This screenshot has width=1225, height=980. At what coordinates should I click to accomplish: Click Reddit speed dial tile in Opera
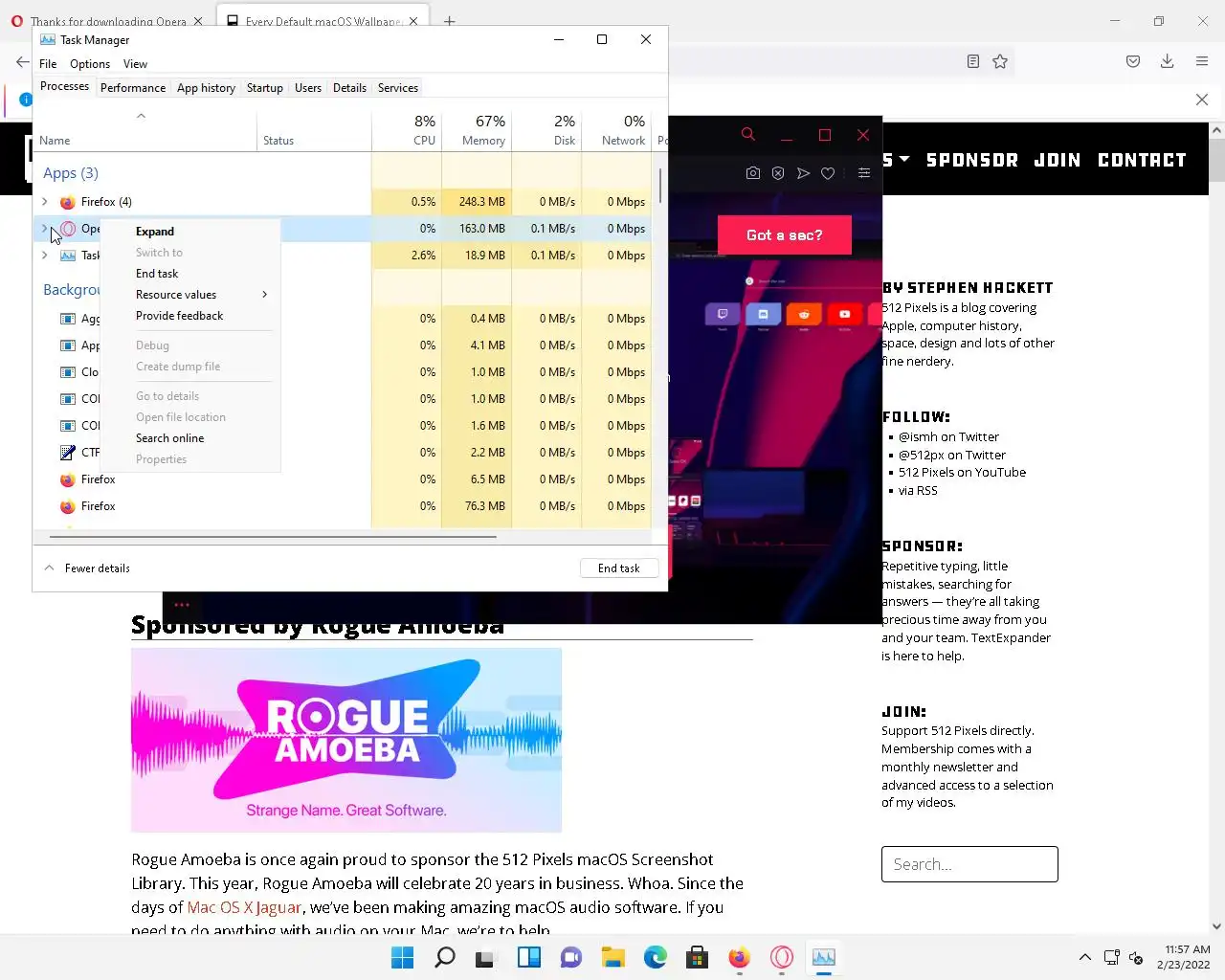804,314
